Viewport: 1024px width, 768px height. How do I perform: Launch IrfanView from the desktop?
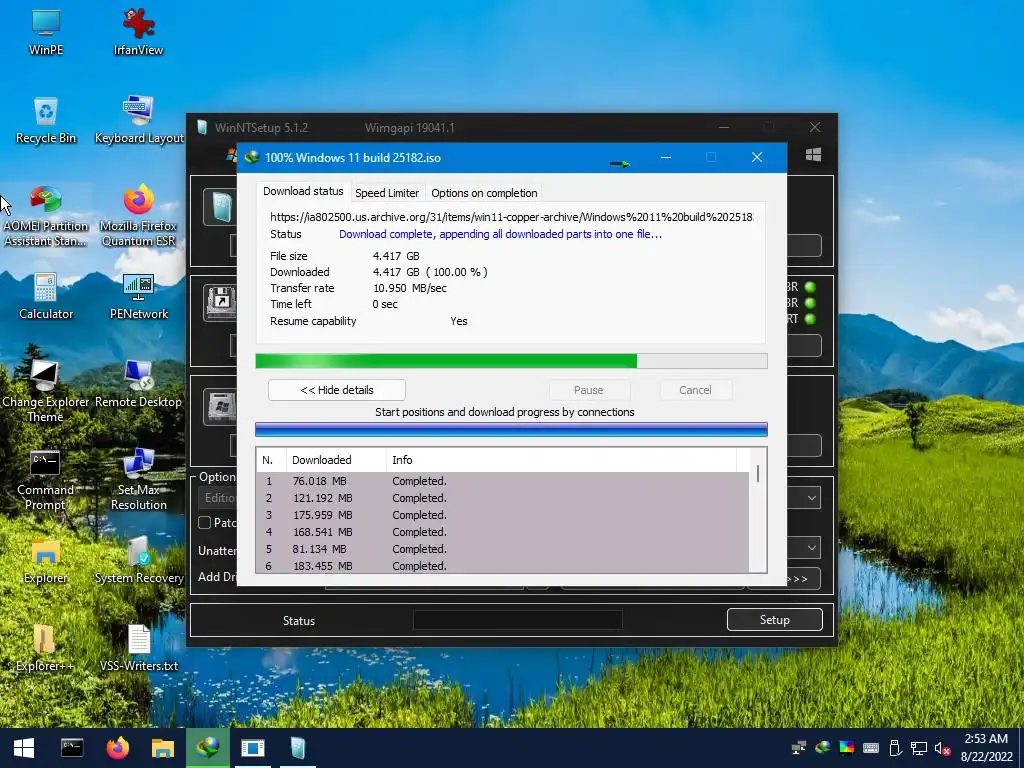pos(138,31)
